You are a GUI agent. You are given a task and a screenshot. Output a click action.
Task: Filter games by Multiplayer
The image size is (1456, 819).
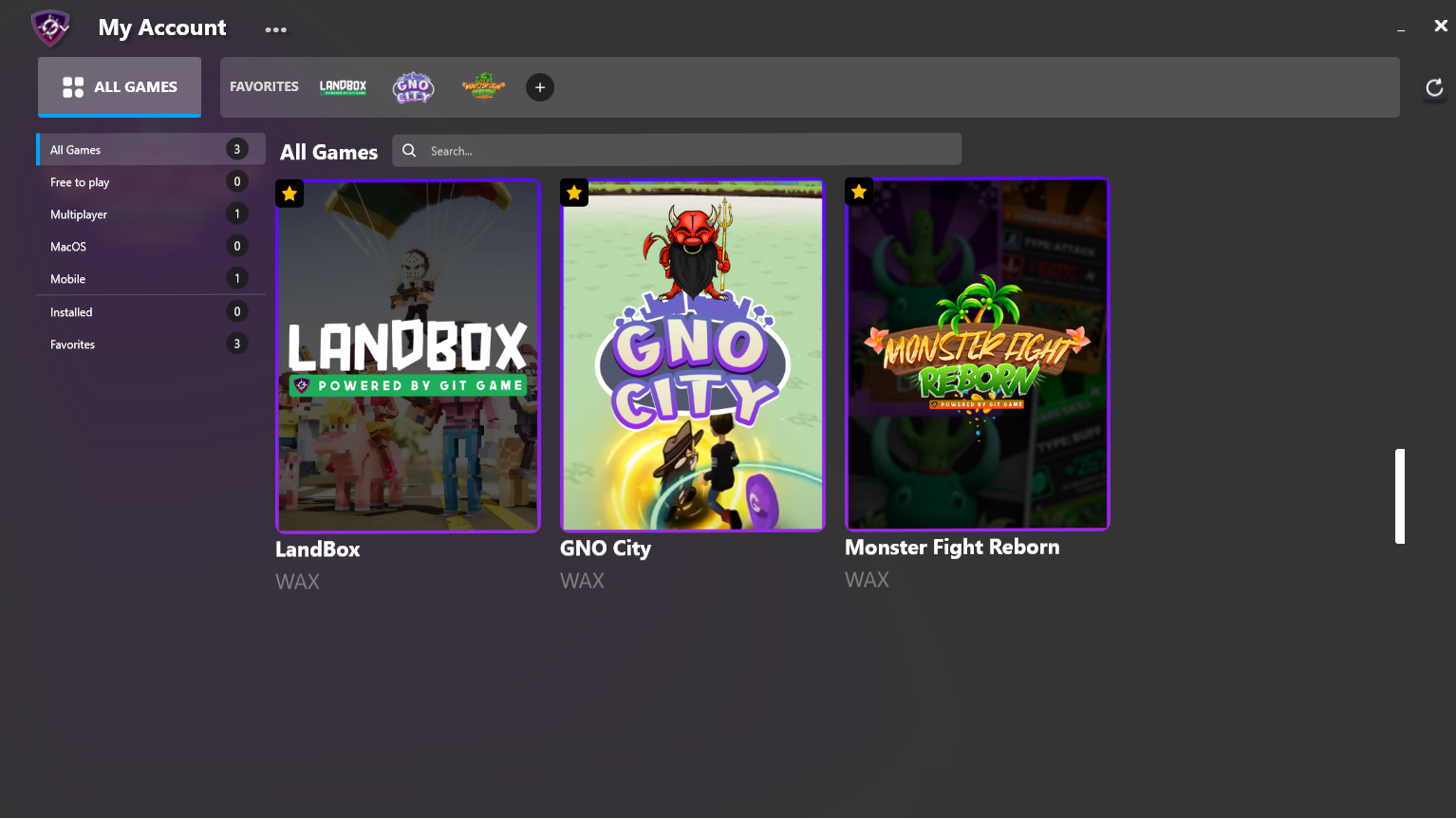click(x=79, y=214)
